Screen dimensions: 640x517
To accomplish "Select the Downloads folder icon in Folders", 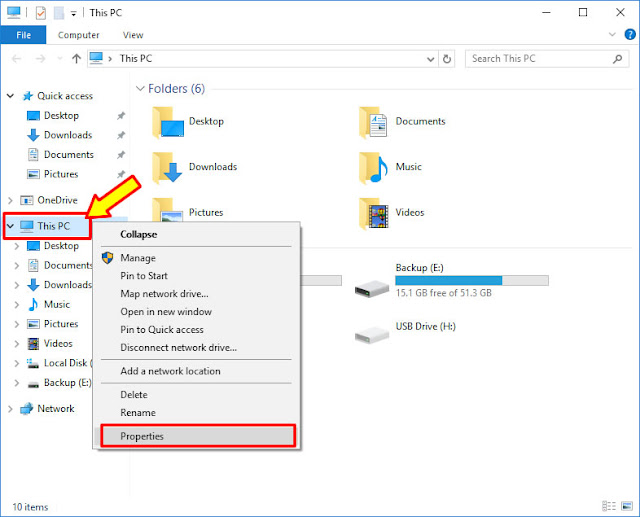I will 167,168.
